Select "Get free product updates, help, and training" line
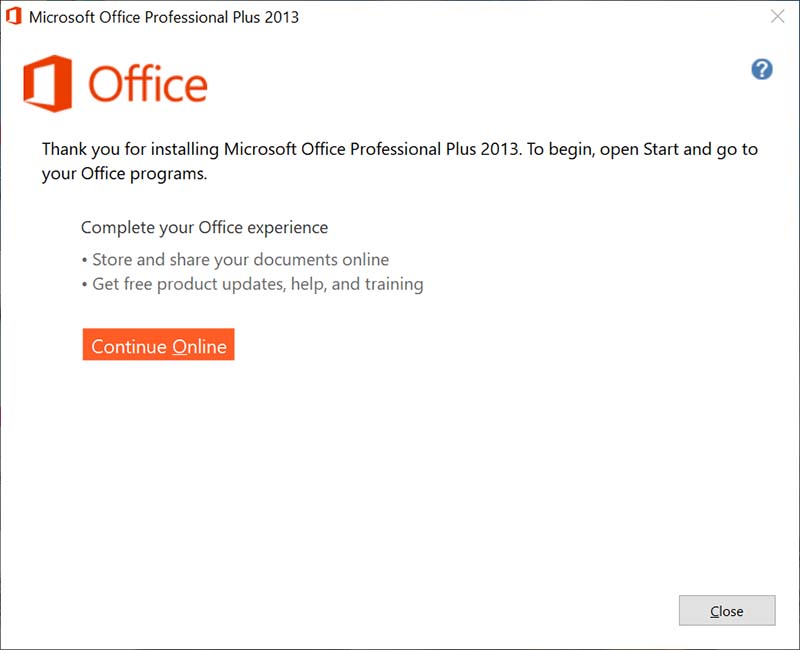 click(258, 284)
